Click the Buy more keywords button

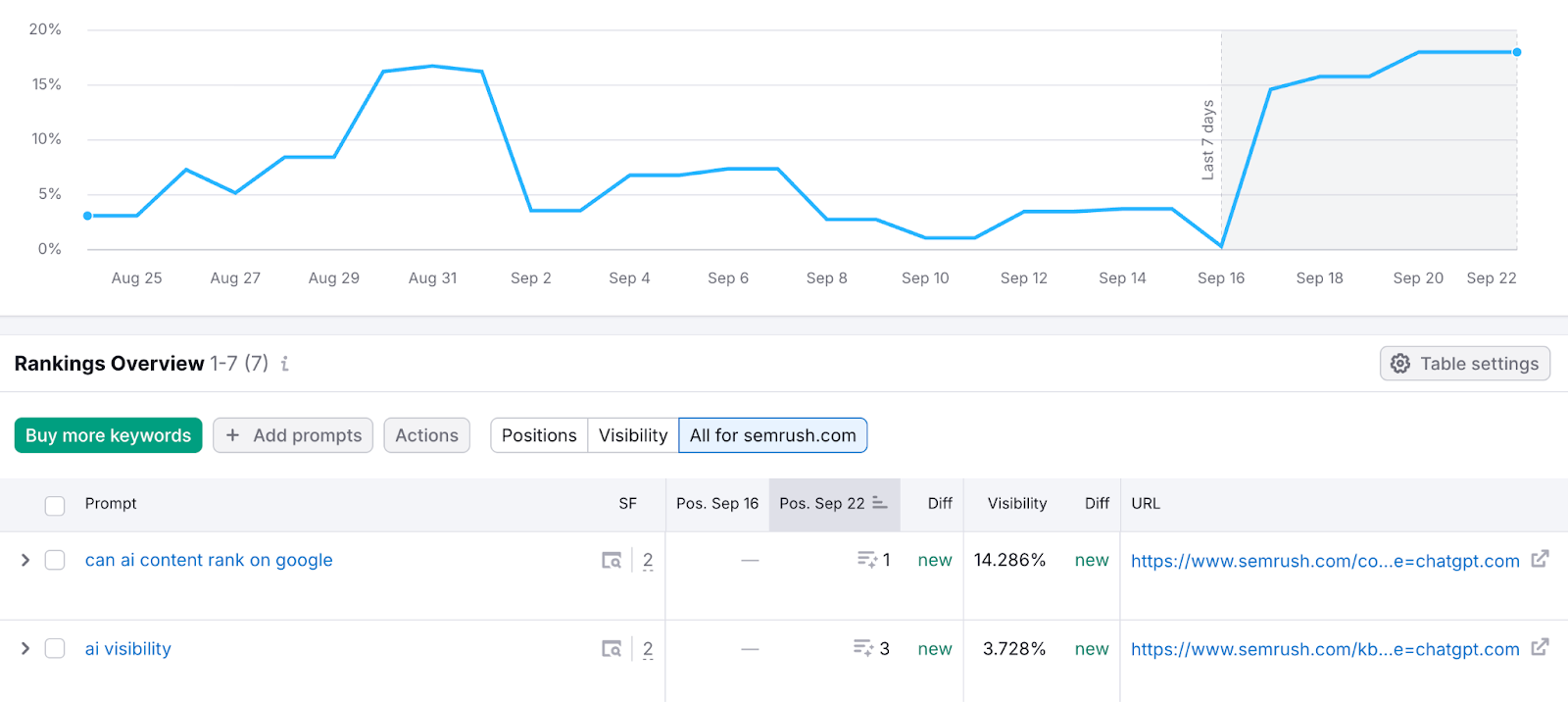[x=108, y=435]
